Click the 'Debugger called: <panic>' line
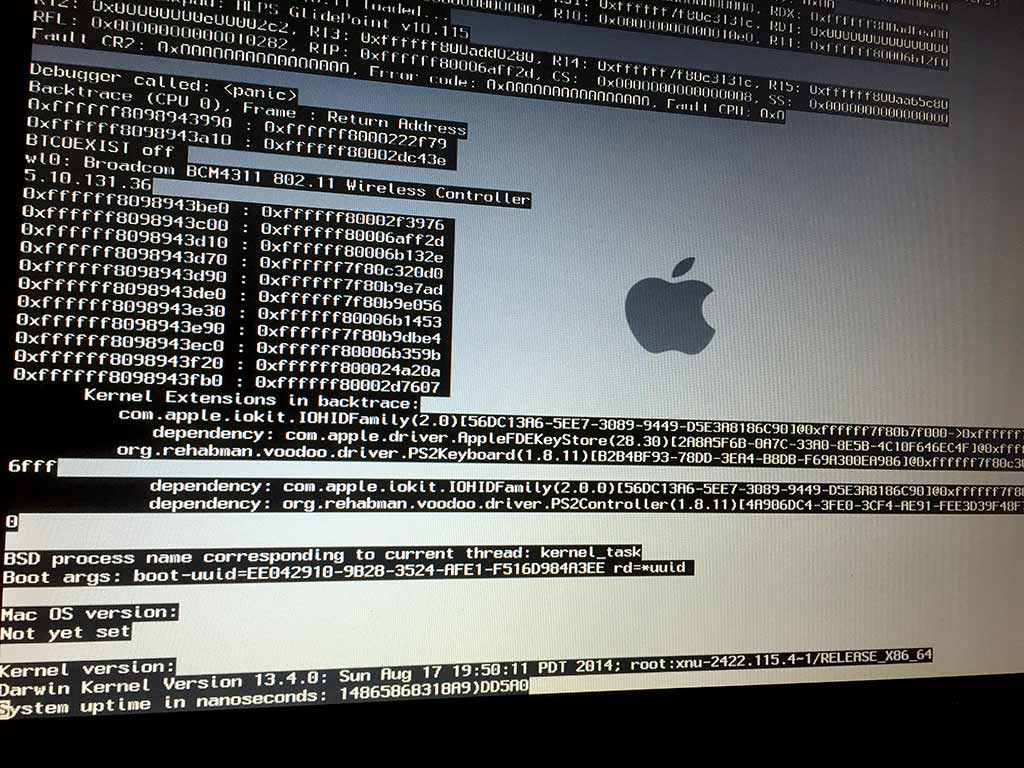Viewport: 1024px width, 768px height. pos(163,82)
